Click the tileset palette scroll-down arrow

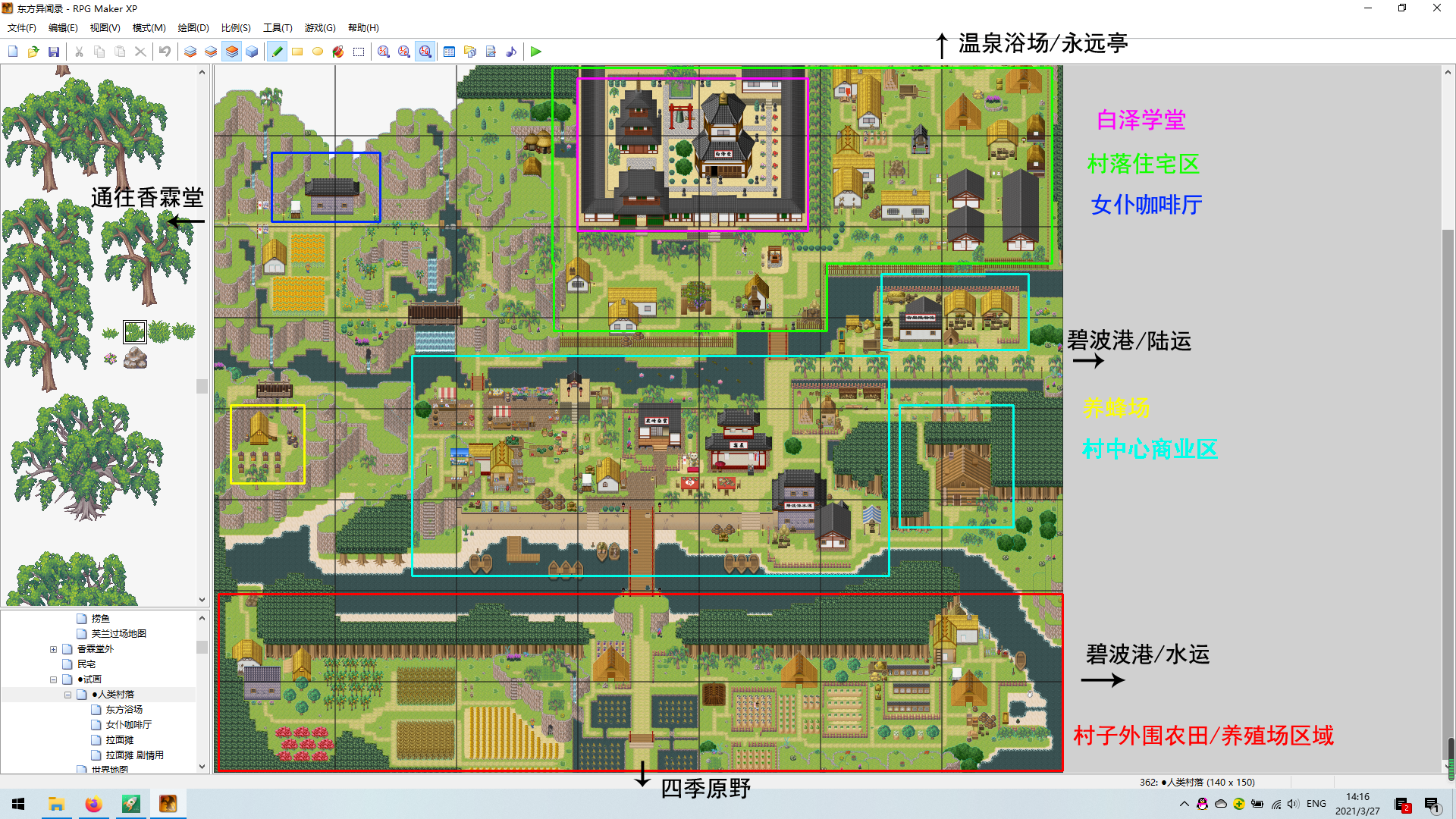click(202, 599)
